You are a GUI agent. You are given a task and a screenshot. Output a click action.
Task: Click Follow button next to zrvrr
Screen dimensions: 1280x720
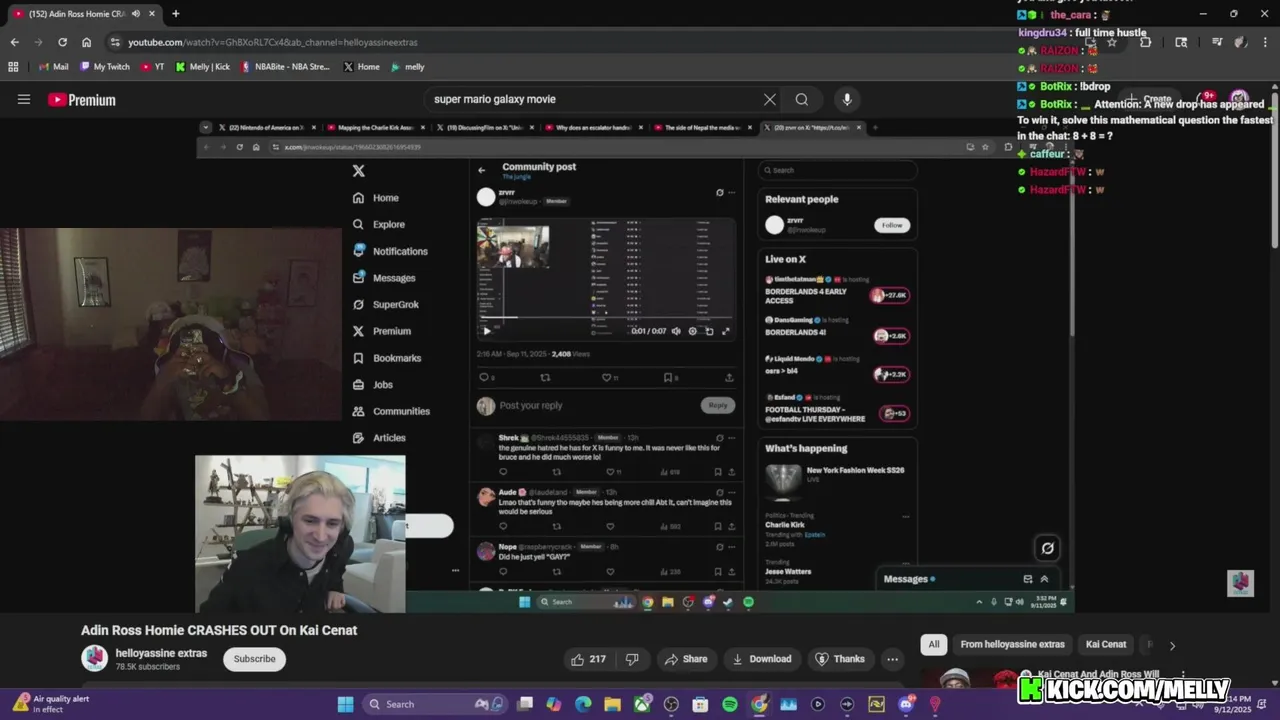click(x=892, y=225)
